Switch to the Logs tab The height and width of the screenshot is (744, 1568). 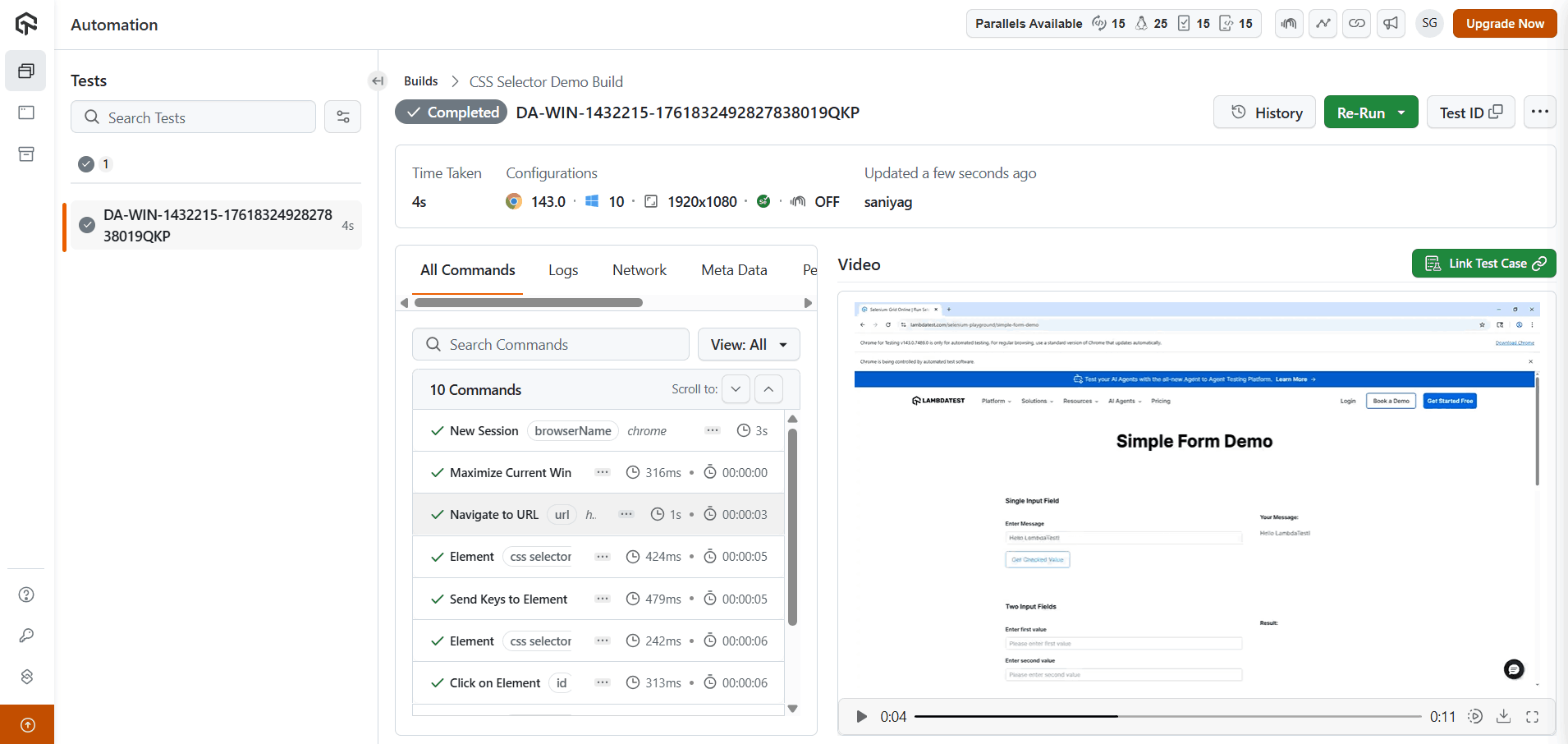click(563, 270)
